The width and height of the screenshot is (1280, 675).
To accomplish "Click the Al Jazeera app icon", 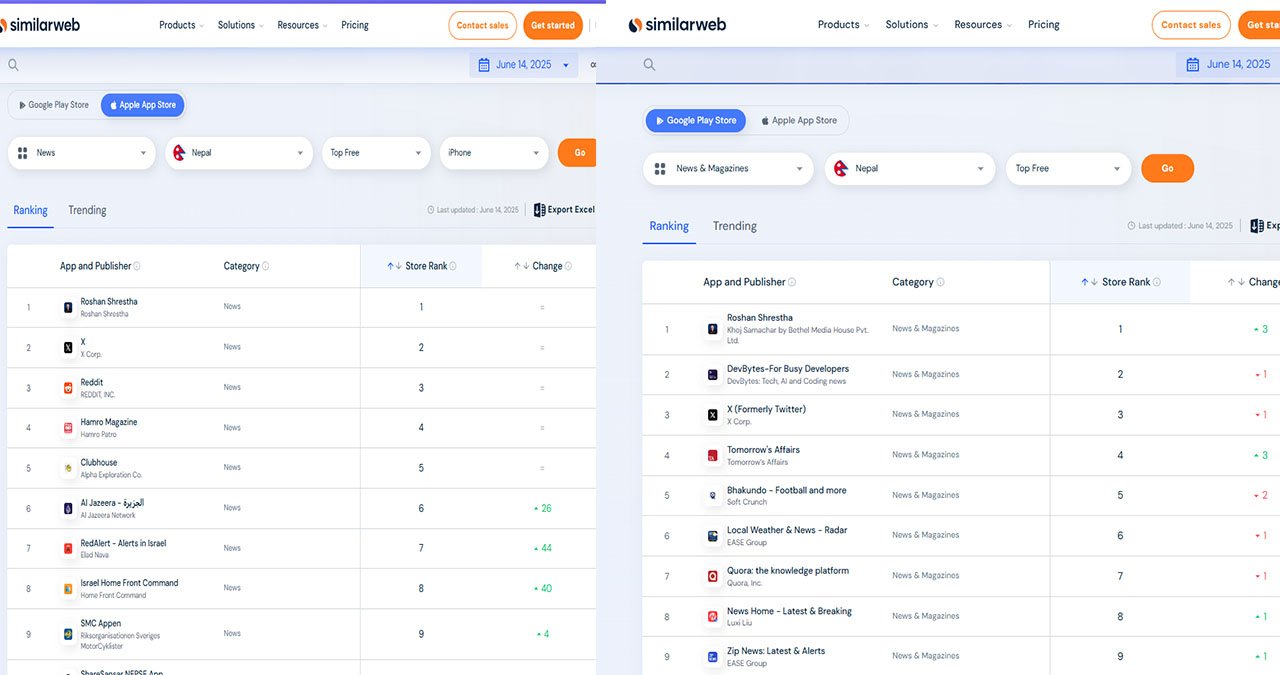I will 68,509.
